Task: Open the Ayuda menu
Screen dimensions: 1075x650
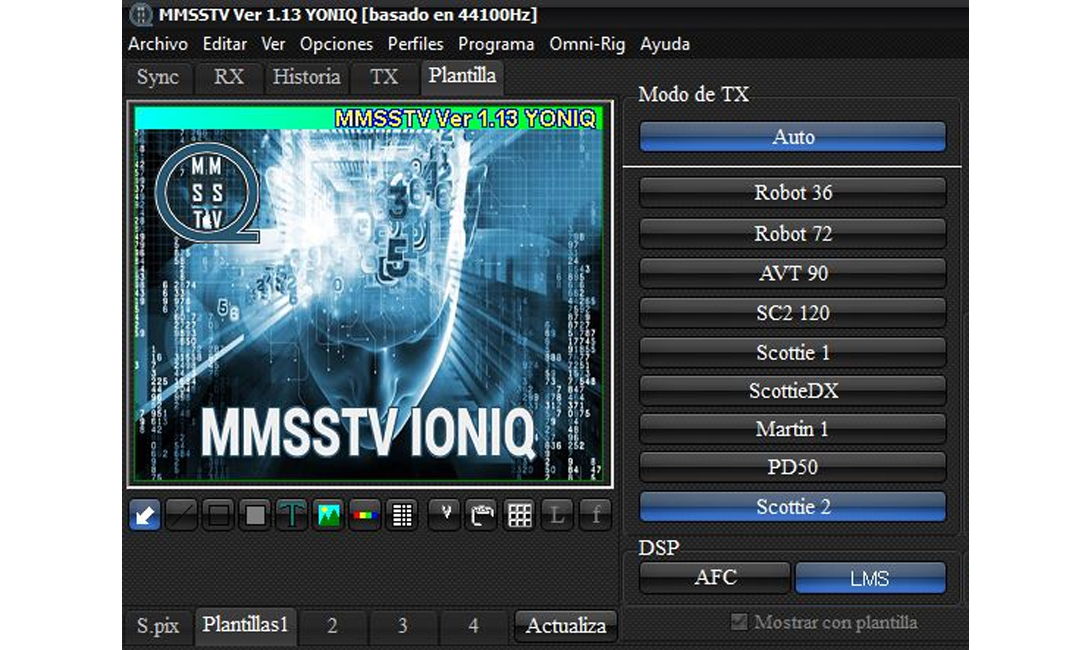Action: point(664,44)
